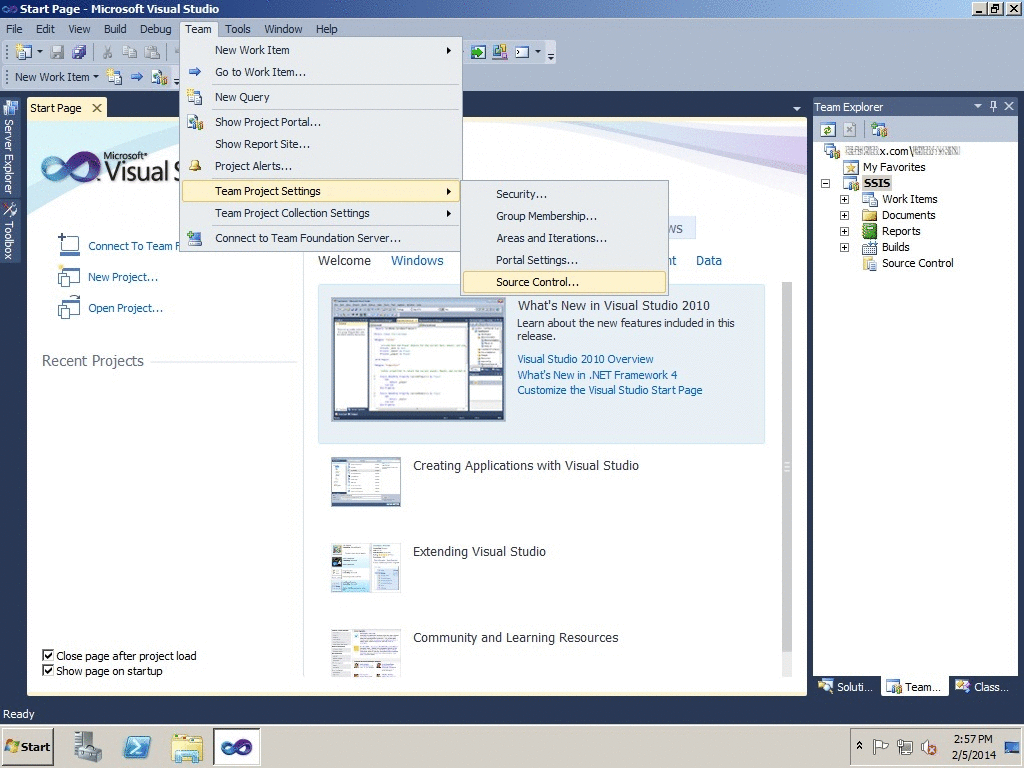This screenshot has height=768, width=1024.
Task: Click the blue Go to Work Item arrow in toolbar
Action: 136,77
